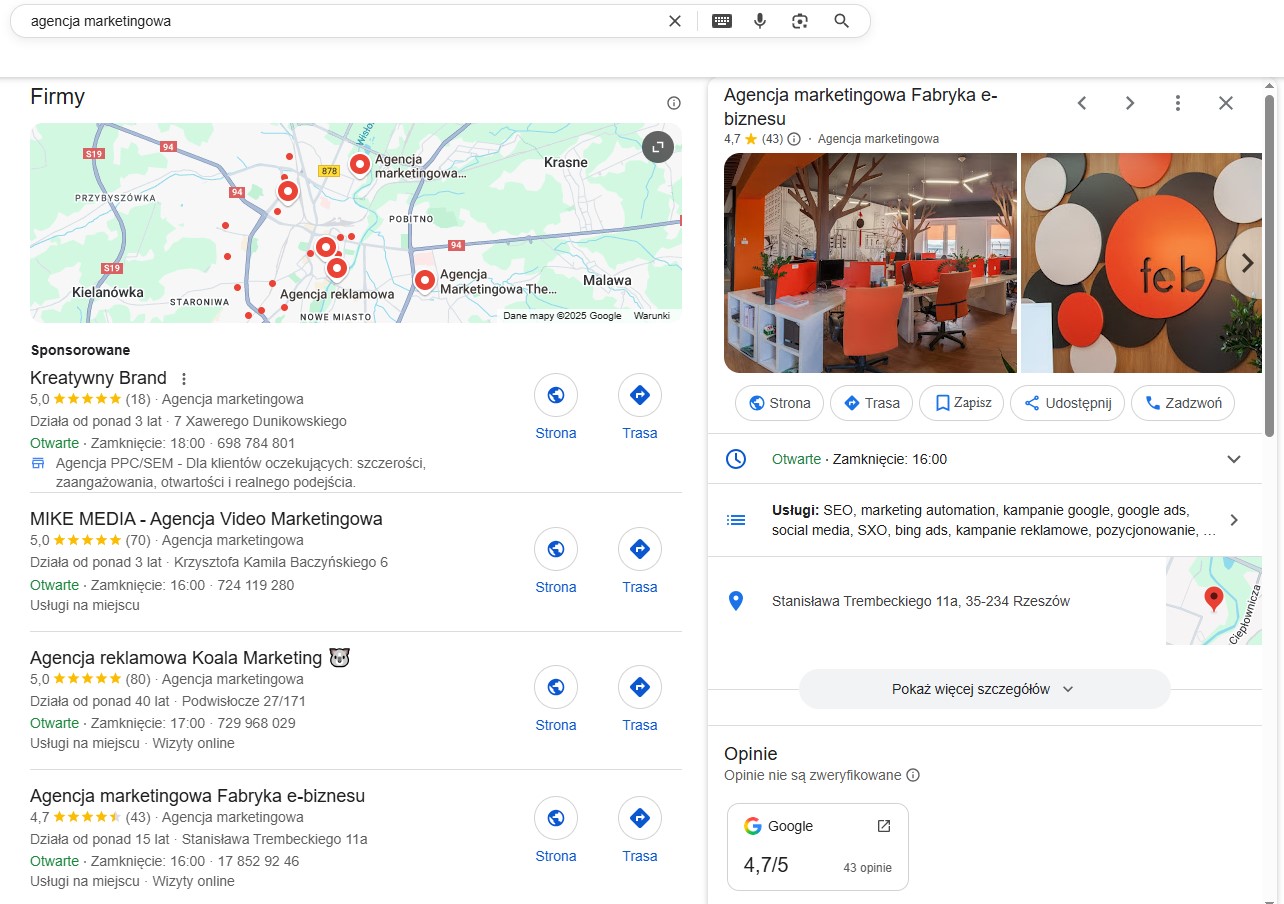Open Google reviews external link icon
The width and height of the screenshot is (1284, 904).
(884, 826)
